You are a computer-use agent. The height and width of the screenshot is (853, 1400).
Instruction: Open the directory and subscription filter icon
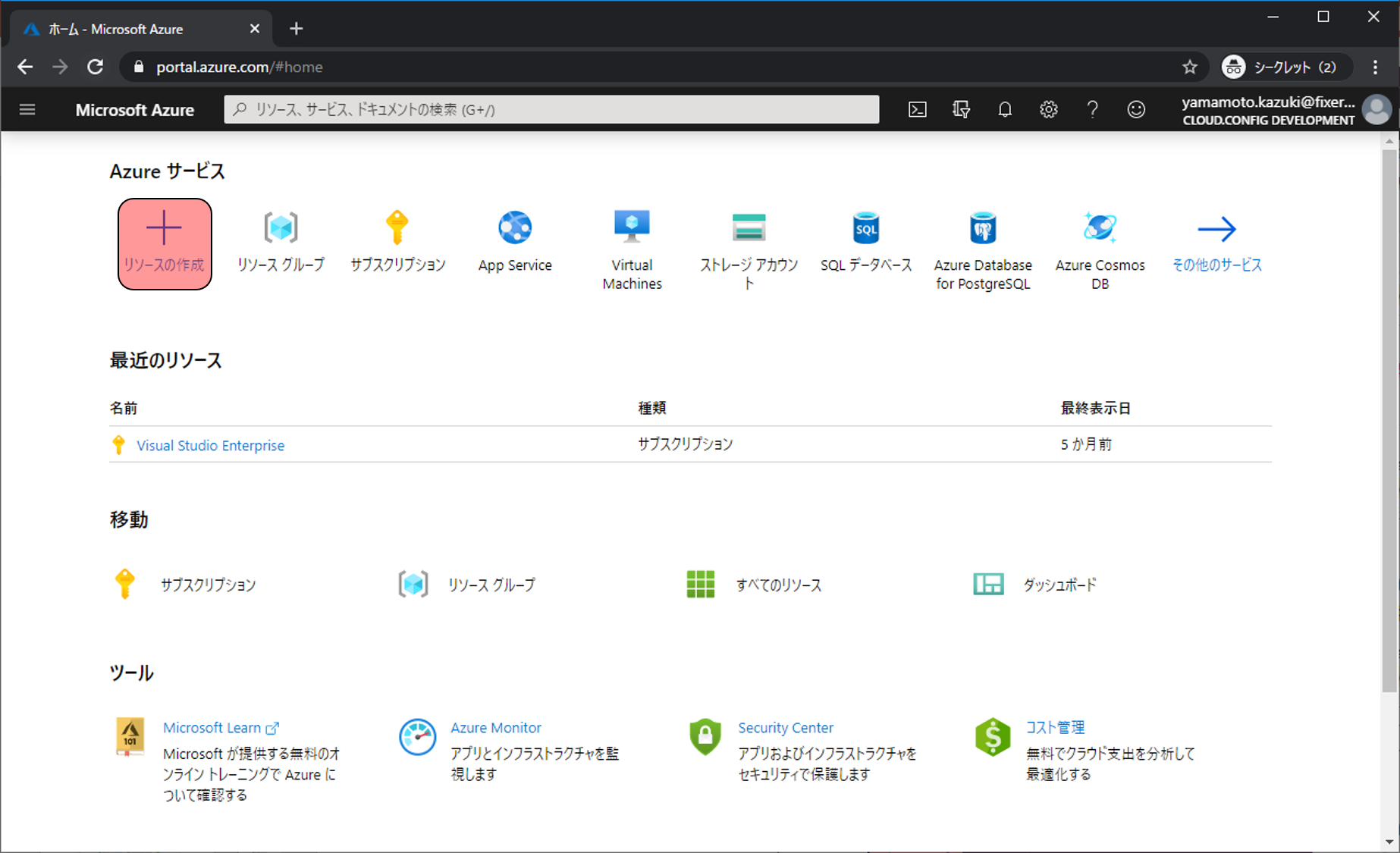pos(961,110)
